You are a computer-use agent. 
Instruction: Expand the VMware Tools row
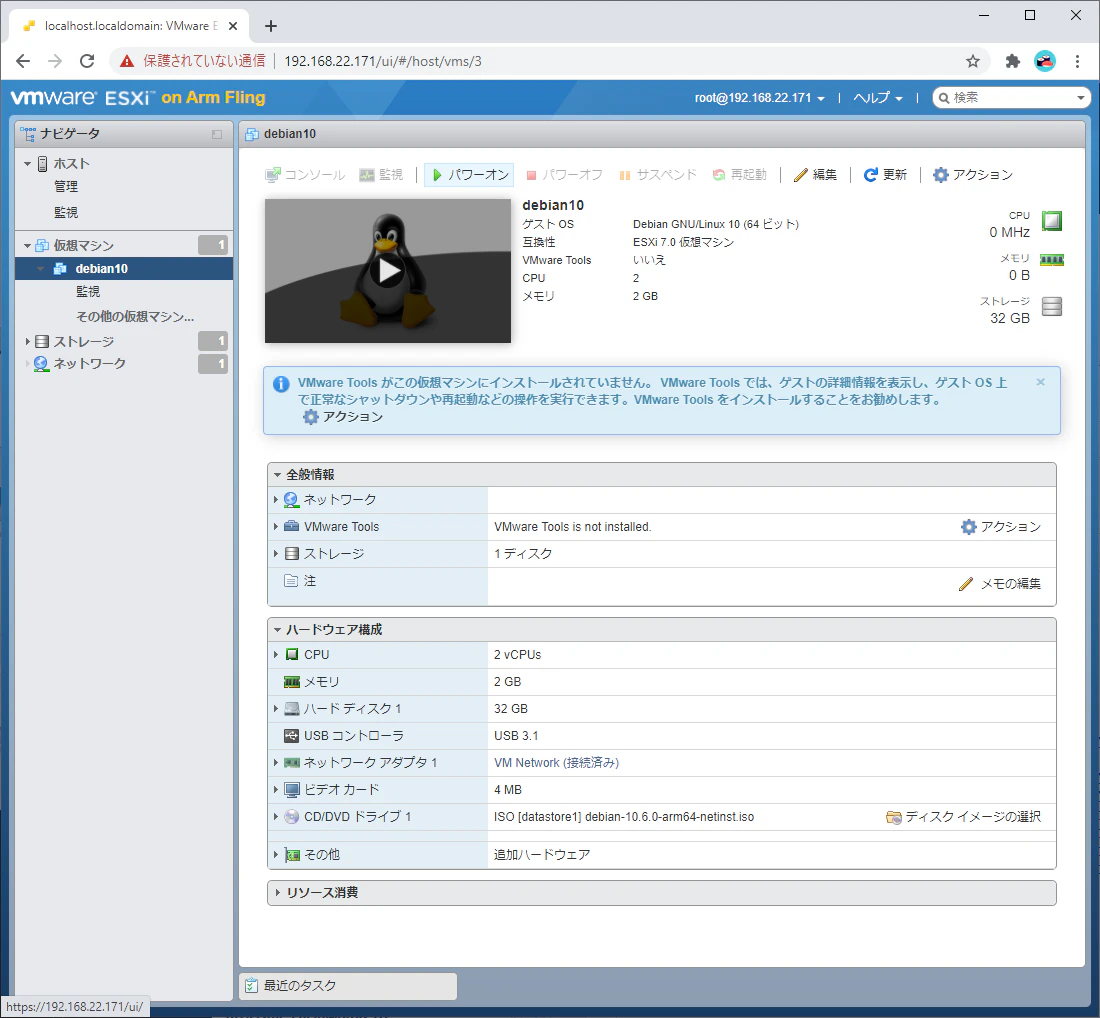click(x=276, y=526)
